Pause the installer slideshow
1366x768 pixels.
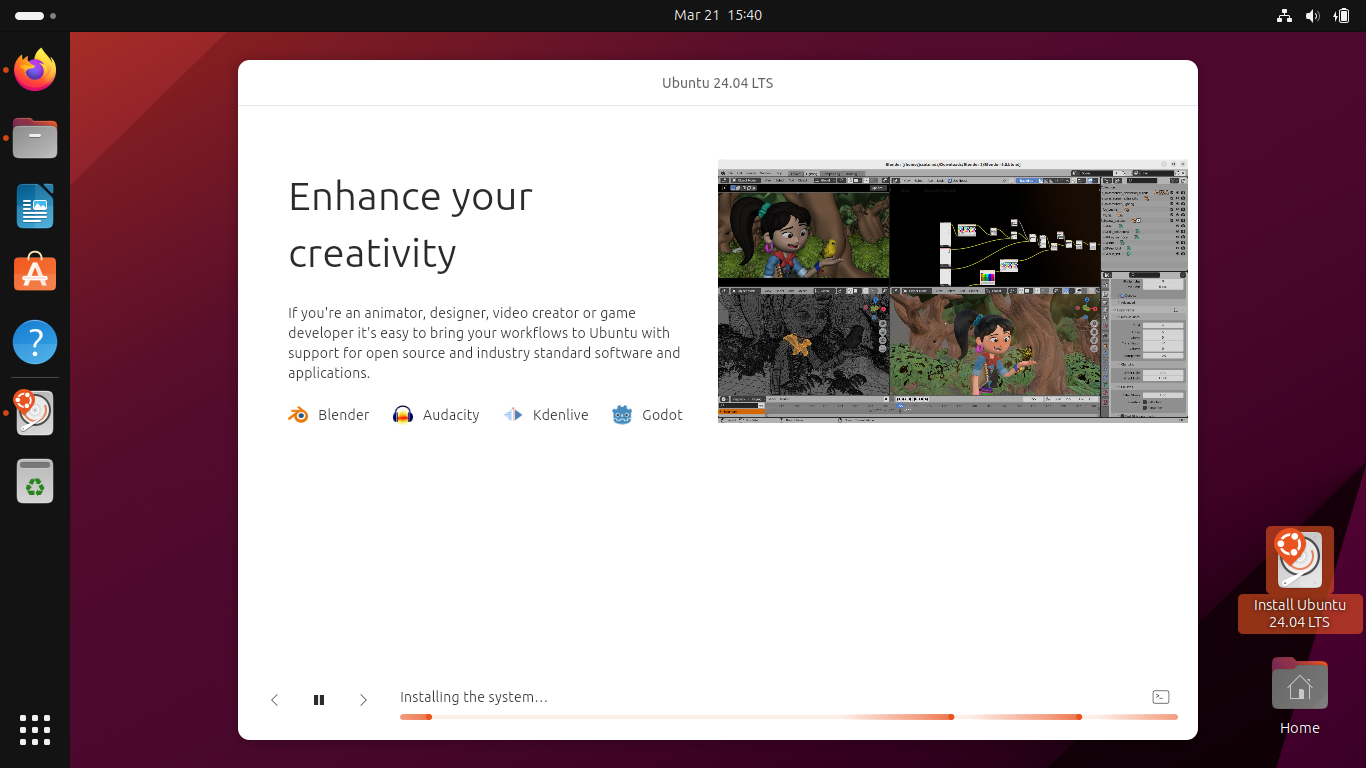click(x=319, y=700)
